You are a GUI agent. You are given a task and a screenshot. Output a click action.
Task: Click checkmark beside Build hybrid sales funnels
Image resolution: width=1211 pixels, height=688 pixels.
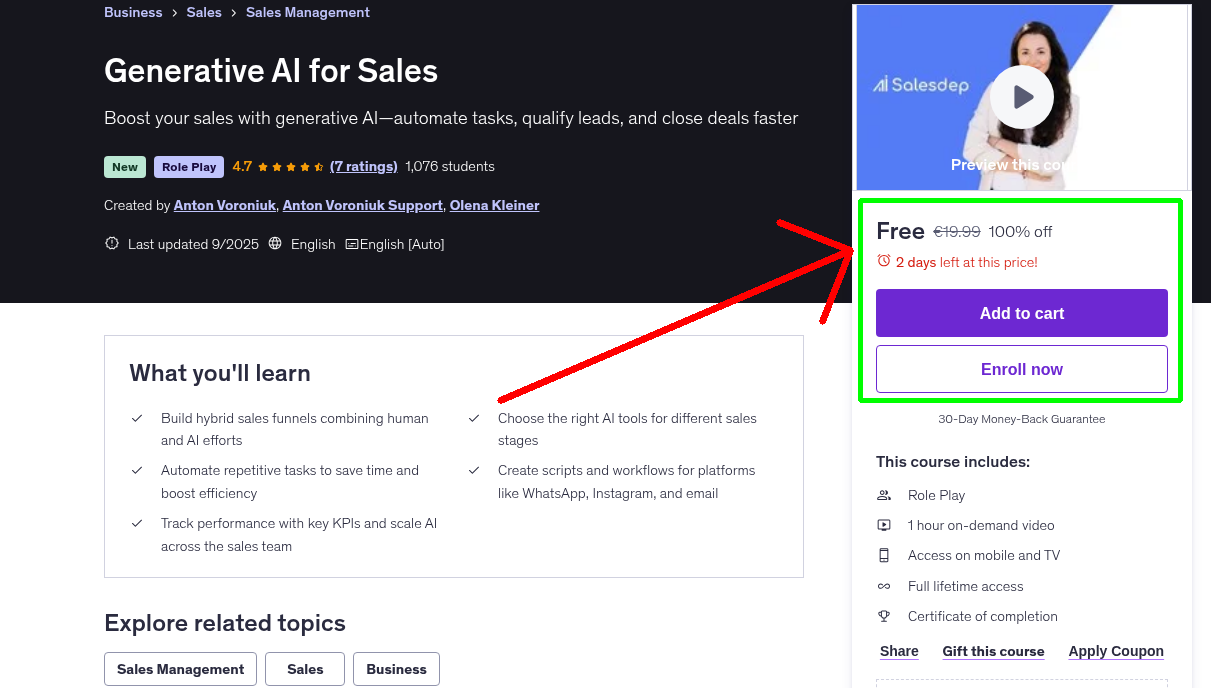click(x=137, y=418)
